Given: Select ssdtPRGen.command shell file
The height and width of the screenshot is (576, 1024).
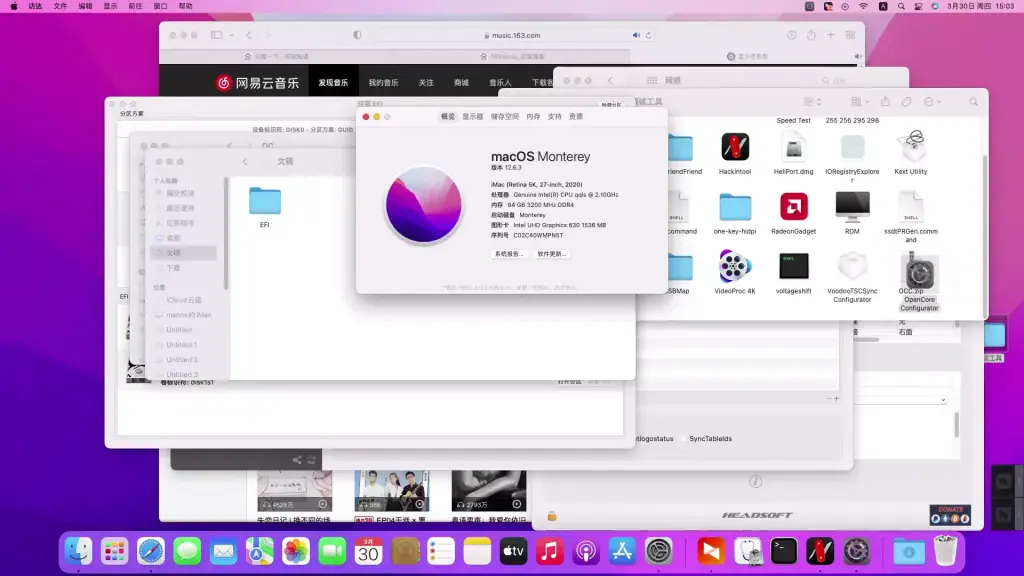Looking at the screenshot, I should 911,206.
